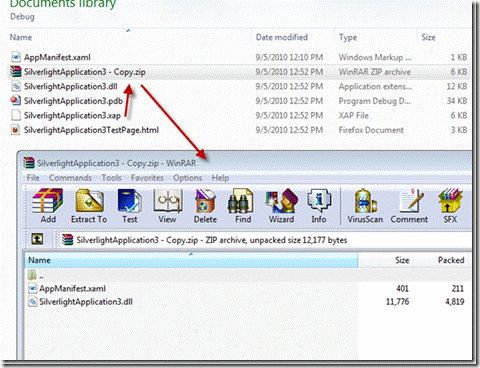Open the WinRAR Help menu
The height and width of the screenshot is (368, 480).
point(220,178)
